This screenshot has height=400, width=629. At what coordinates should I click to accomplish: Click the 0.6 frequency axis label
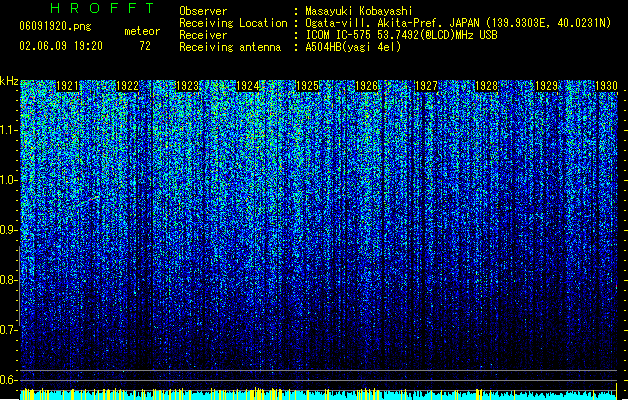[x=9, y=380]
